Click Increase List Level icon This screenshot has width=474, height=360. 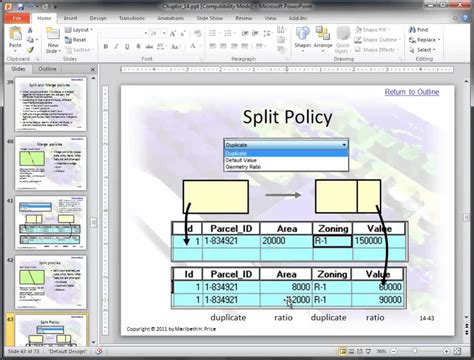[x=255, y=33]
